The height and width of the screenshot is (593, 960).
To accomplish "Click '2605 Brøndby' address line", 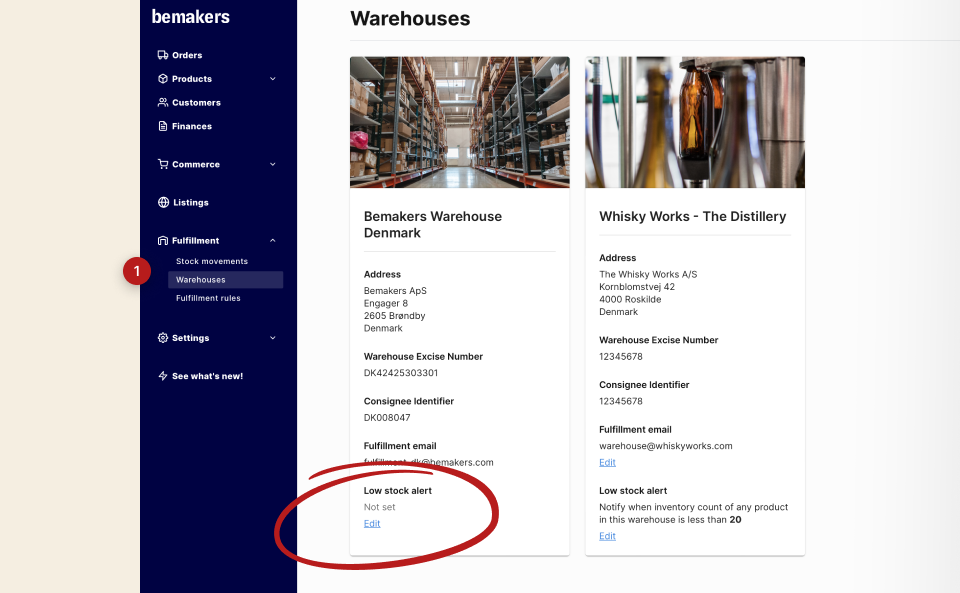I will click(394, 316).
